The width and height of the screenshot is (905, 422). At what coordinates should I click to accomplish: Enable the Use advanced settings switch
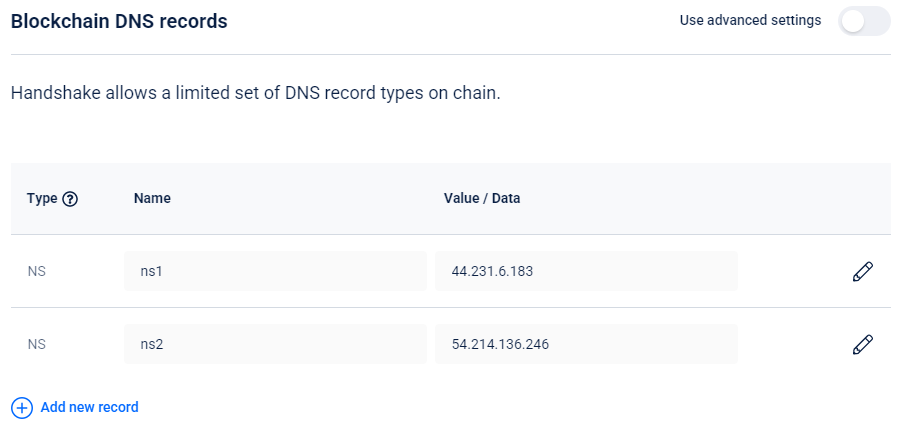864,21
